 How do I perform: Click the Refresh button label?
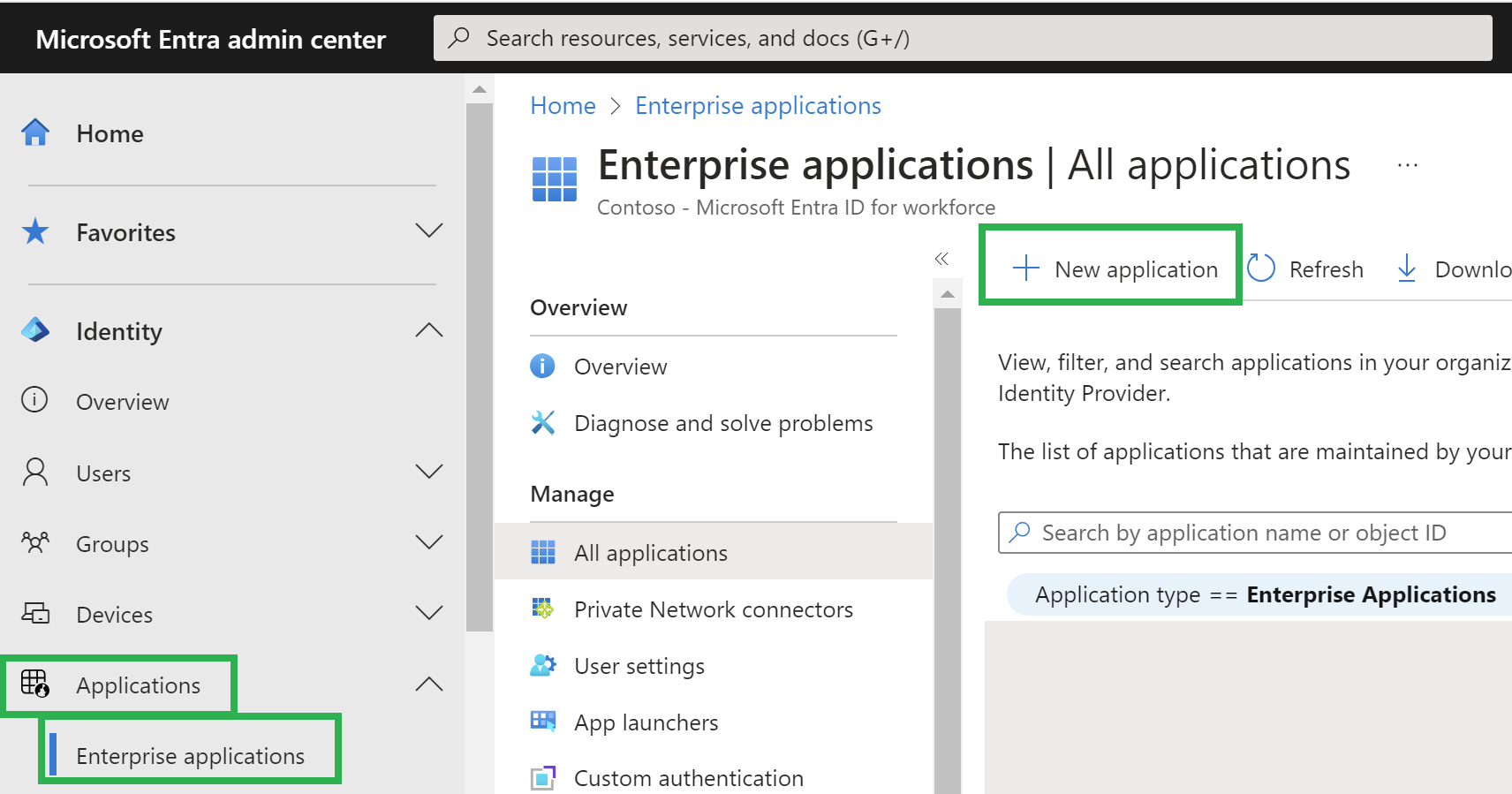coord(1326,268)
